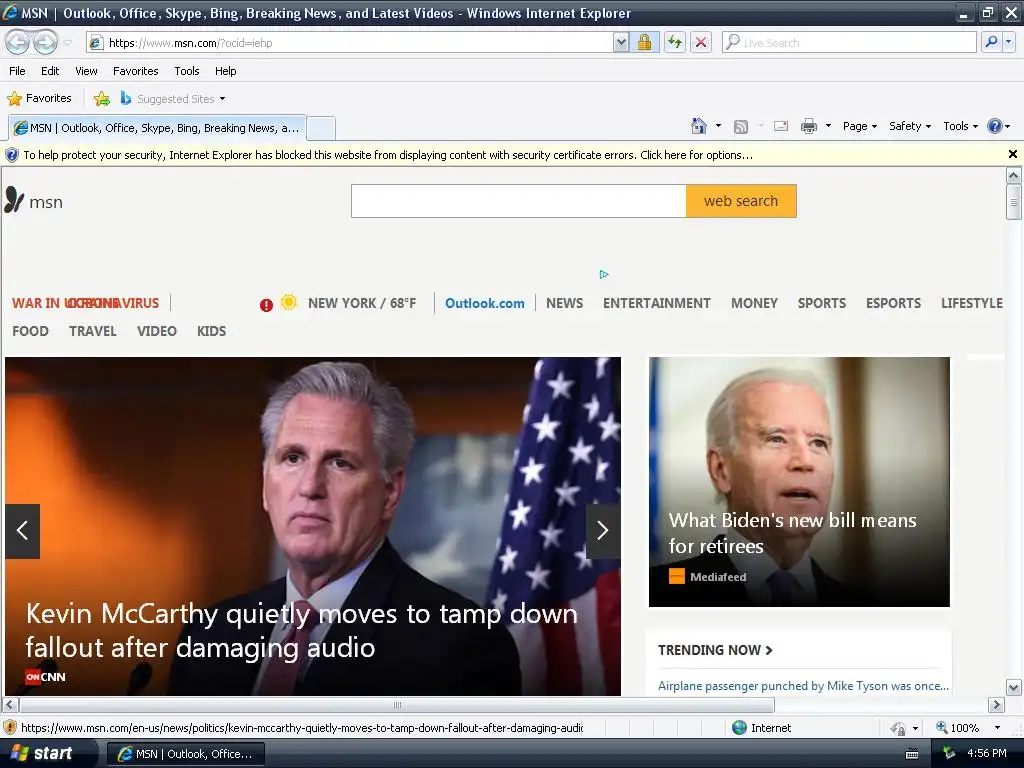Go to the TRAVEL section

93,331
